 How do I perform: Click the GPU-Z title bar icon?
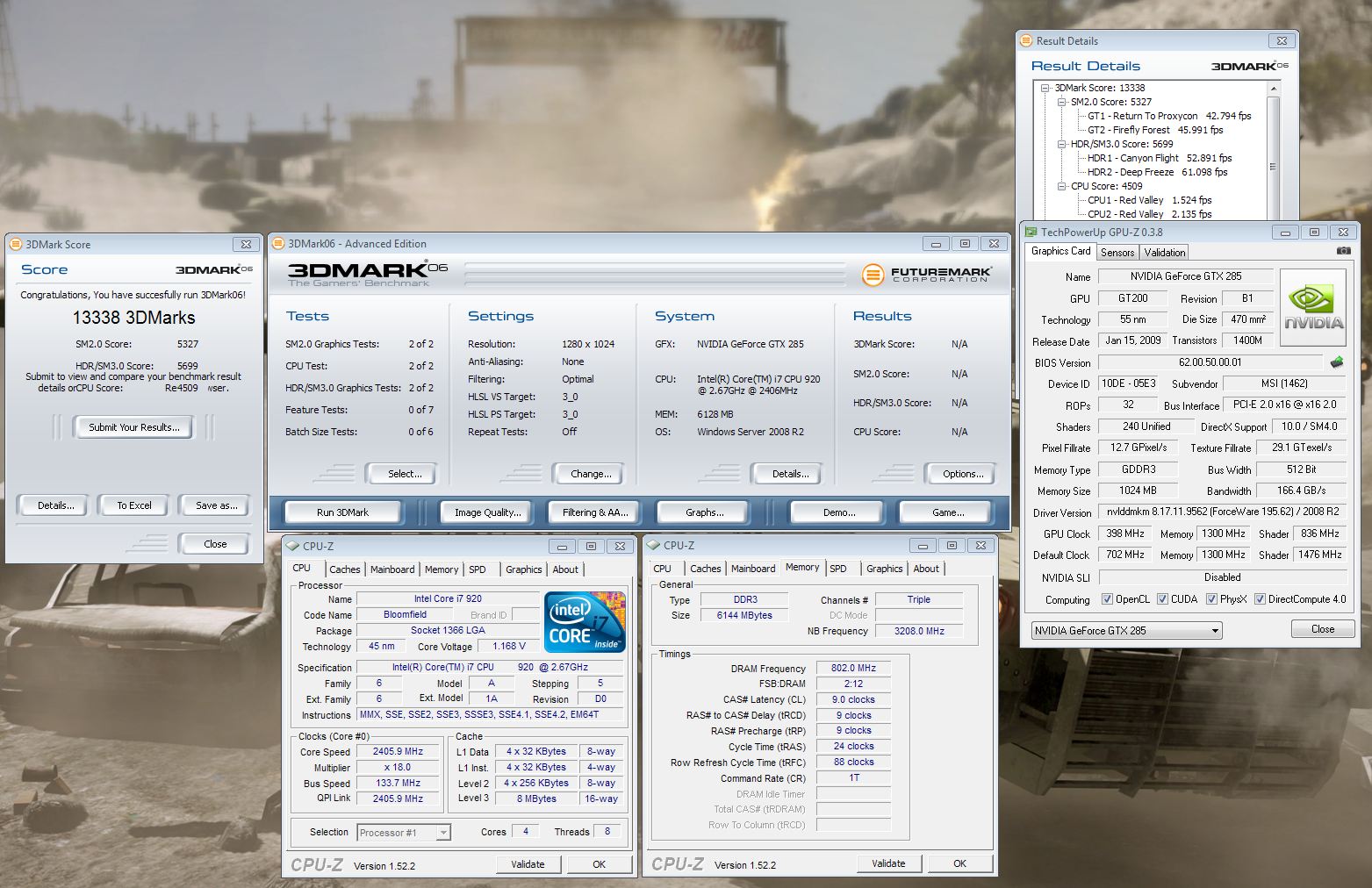point(1031,232)
